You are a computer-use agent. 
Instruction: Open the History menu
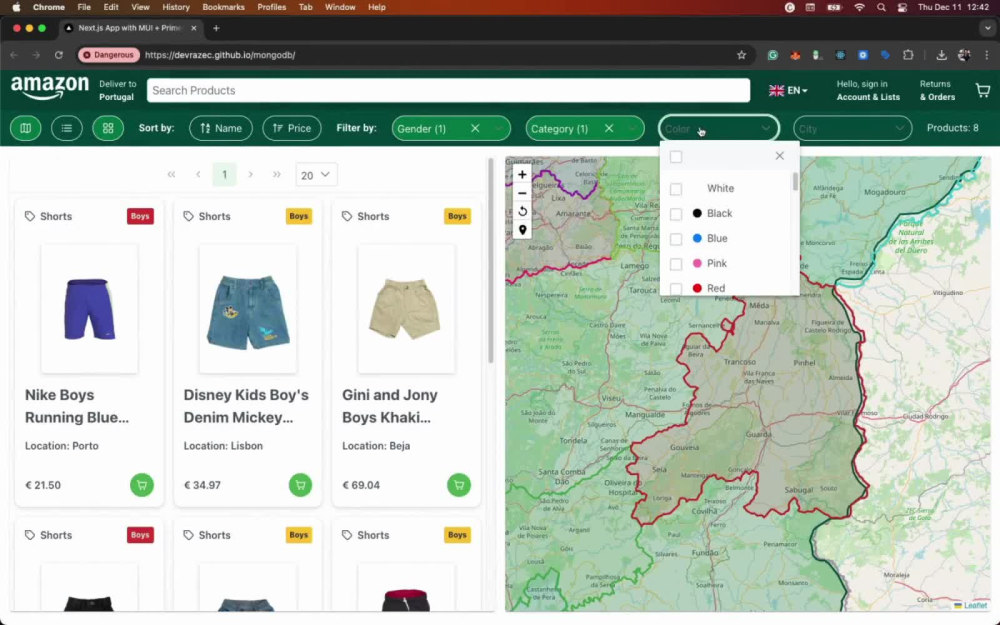click(175, 7)
